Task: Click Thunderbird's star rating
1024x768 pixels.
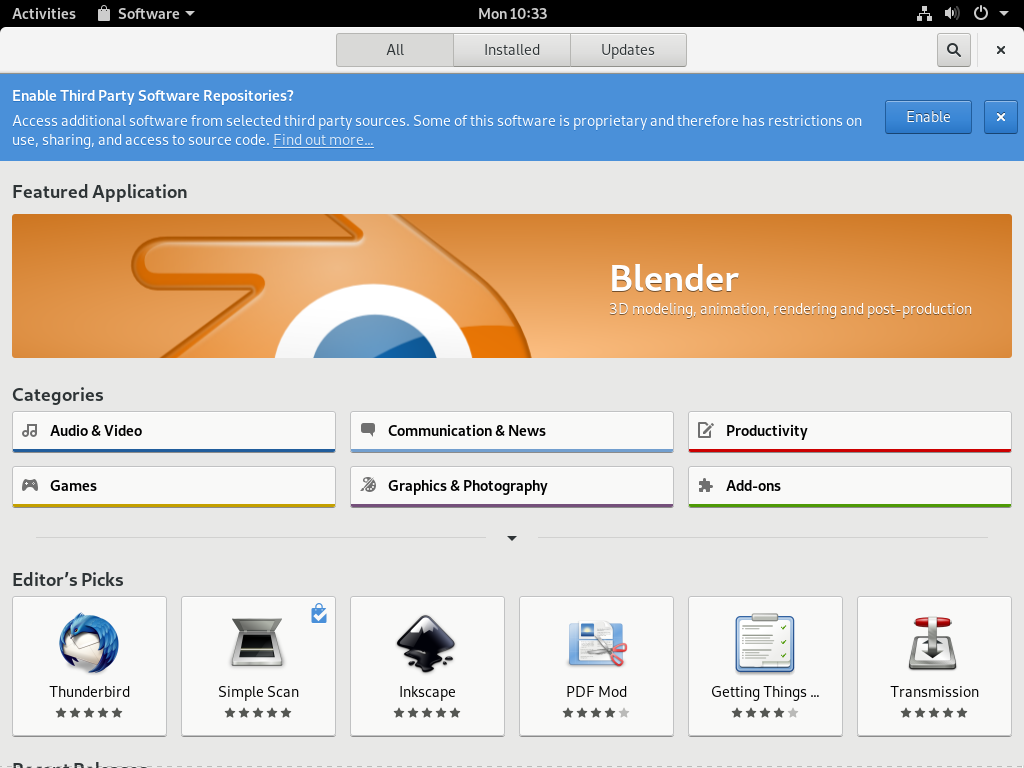Action: (89, 712)
